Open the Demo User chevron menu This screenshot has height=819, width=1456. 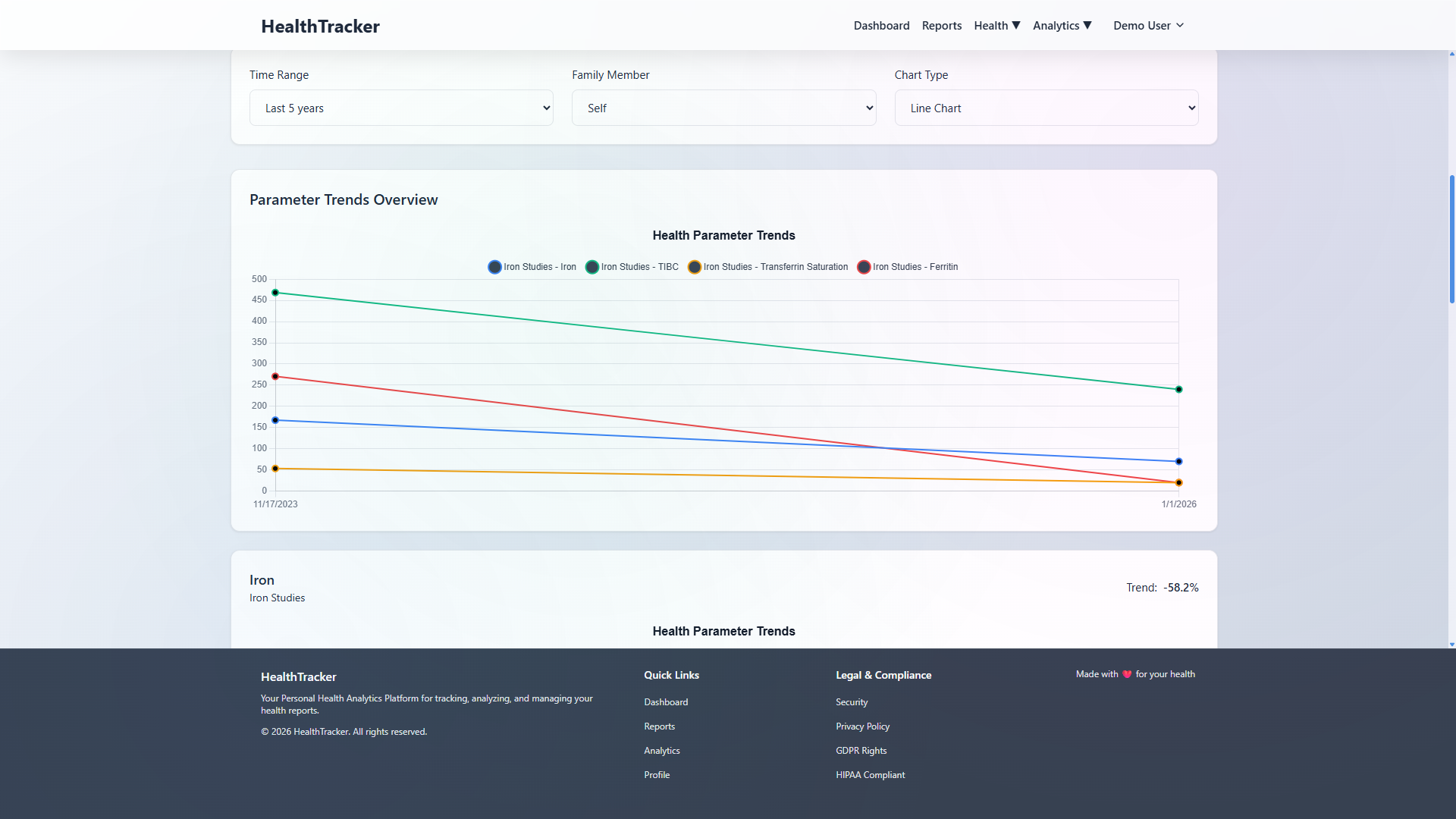click(x=1180, y=25)
